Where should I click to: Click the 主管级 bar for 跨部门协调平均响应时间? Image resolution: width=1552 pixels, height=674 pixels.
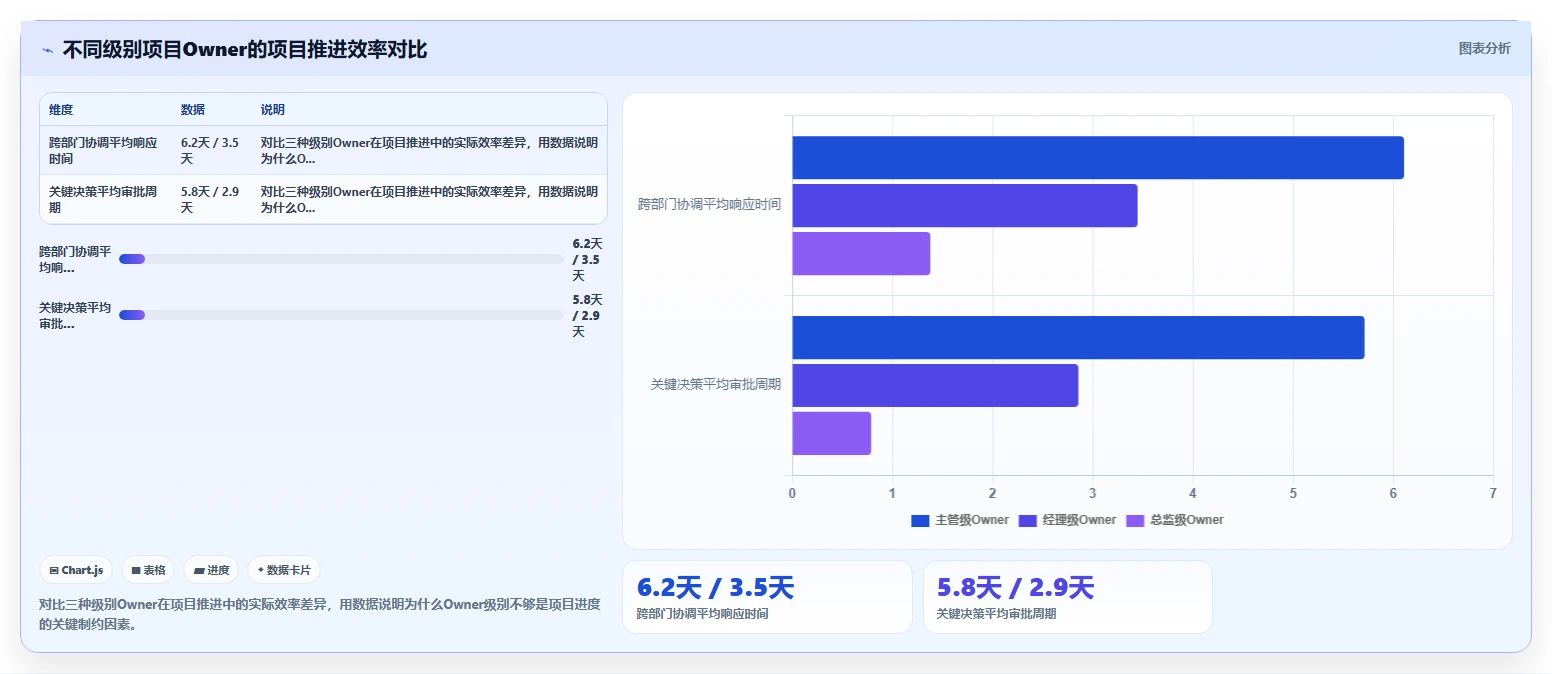[1098, 158]
